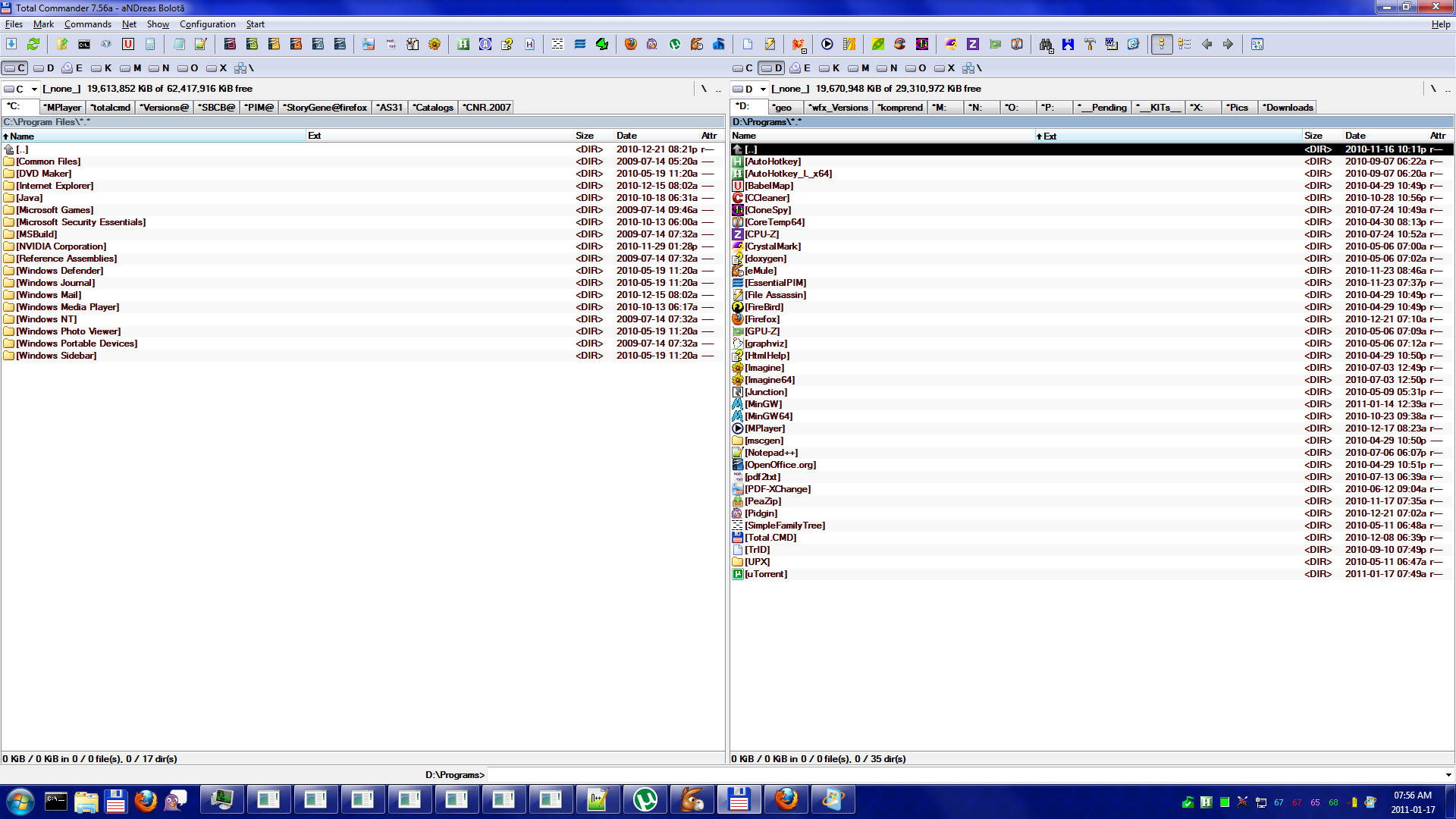This screenshot has height=819, width=1456.
Task: Launch eMule from the button bar
Action: (x=696, y=44)
